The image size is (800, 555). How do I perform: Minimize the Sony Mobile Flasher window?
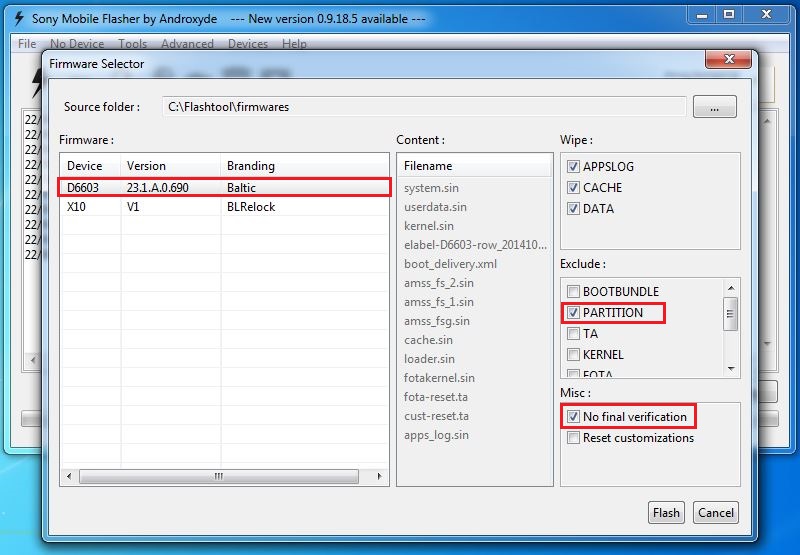coord(702,15)
